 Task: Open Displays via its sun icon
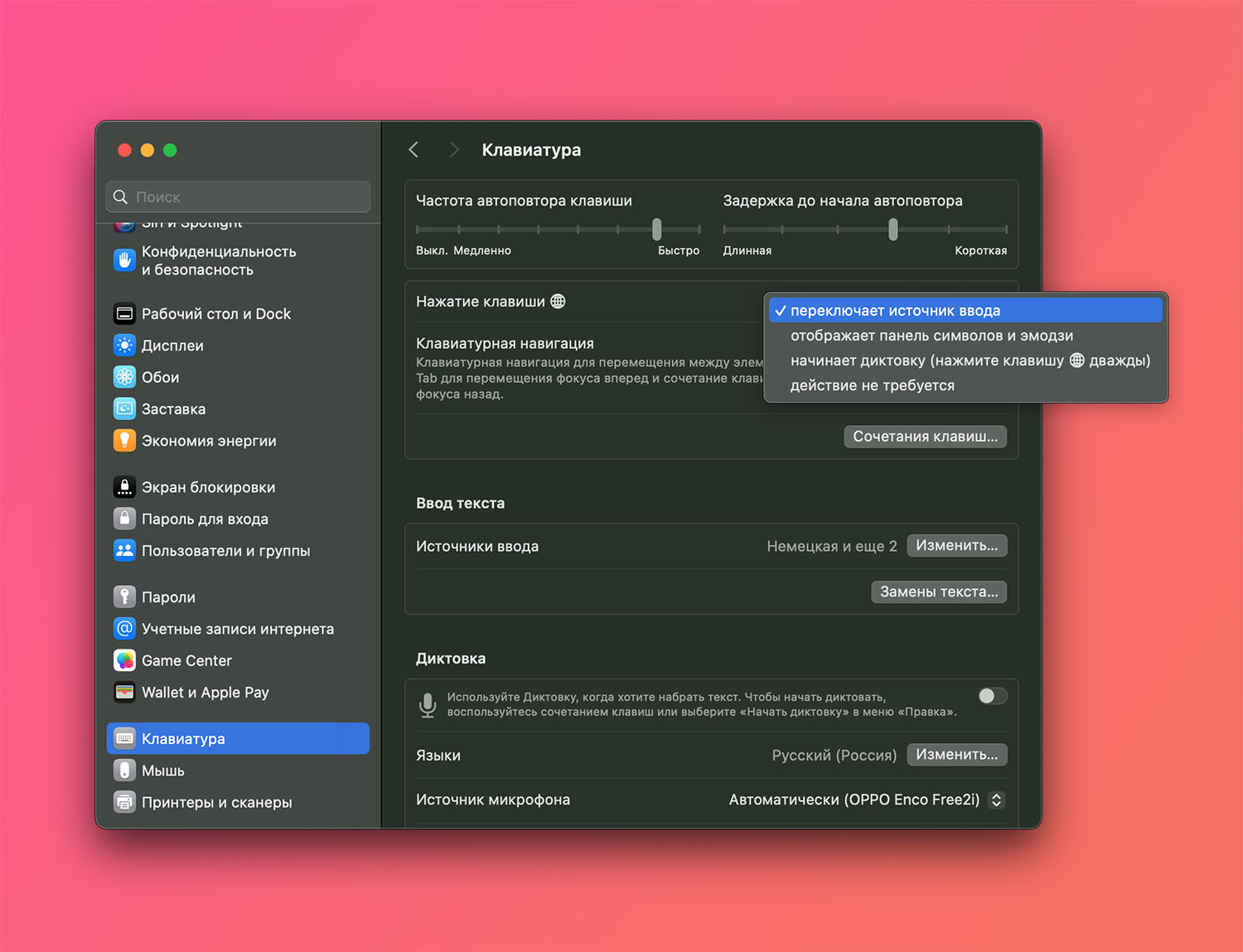point(124,346)
